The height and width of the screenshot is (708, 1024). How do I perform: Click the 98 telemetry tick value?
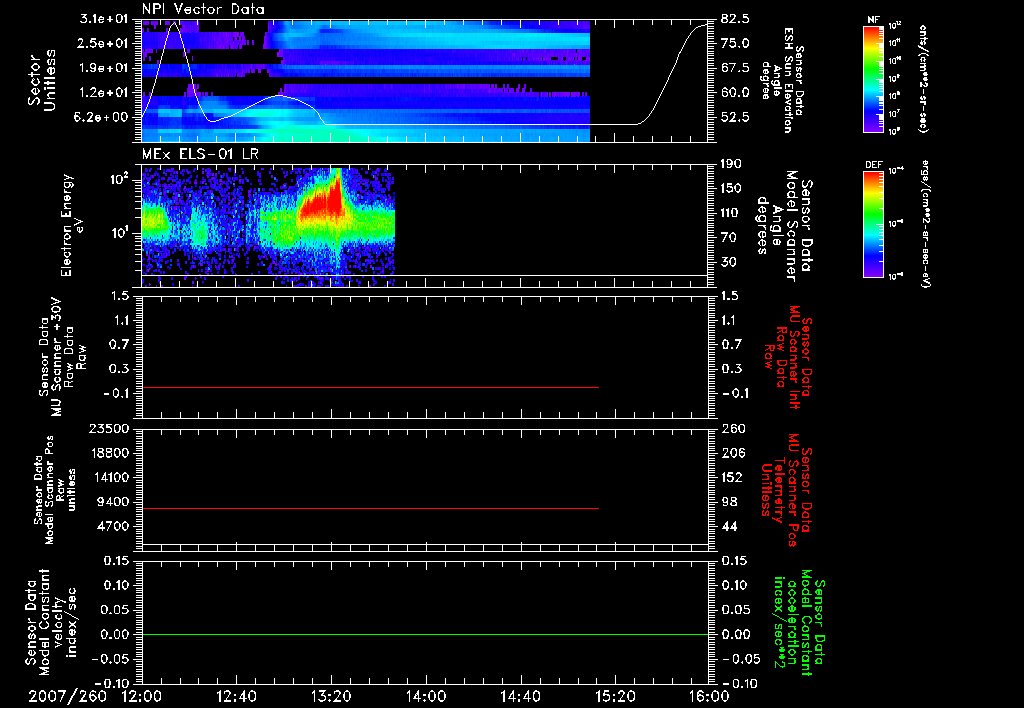(728, 502)
